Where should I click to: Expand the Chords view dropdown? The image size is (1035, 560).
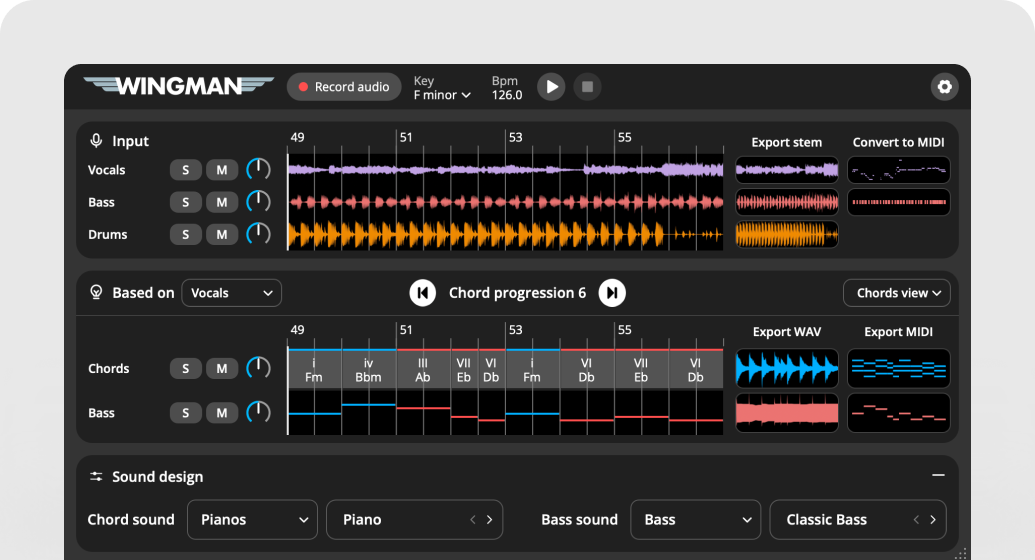pyautogui.click(x=897, y=293)
